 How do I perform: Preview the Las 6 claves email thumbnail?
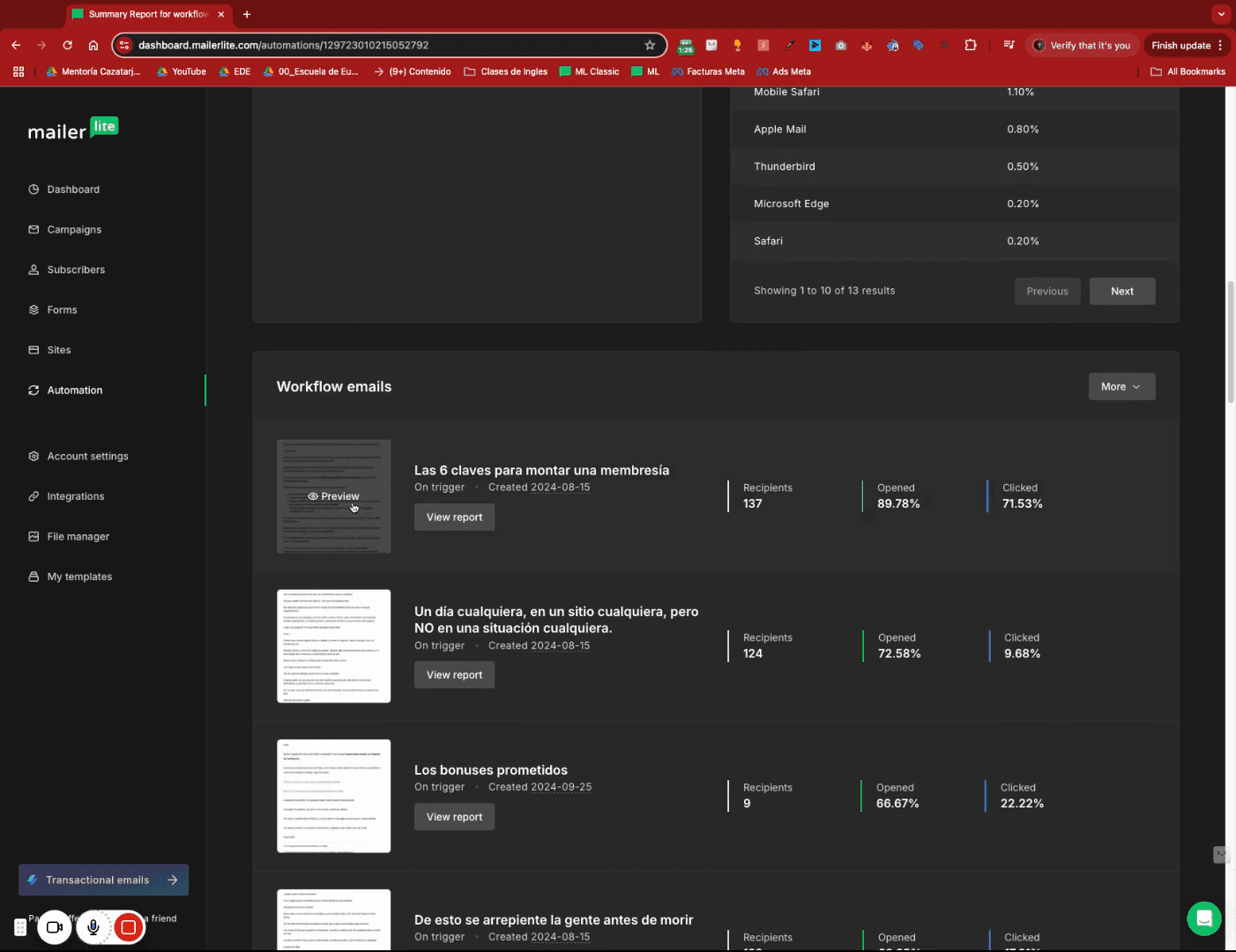[333, 496]
